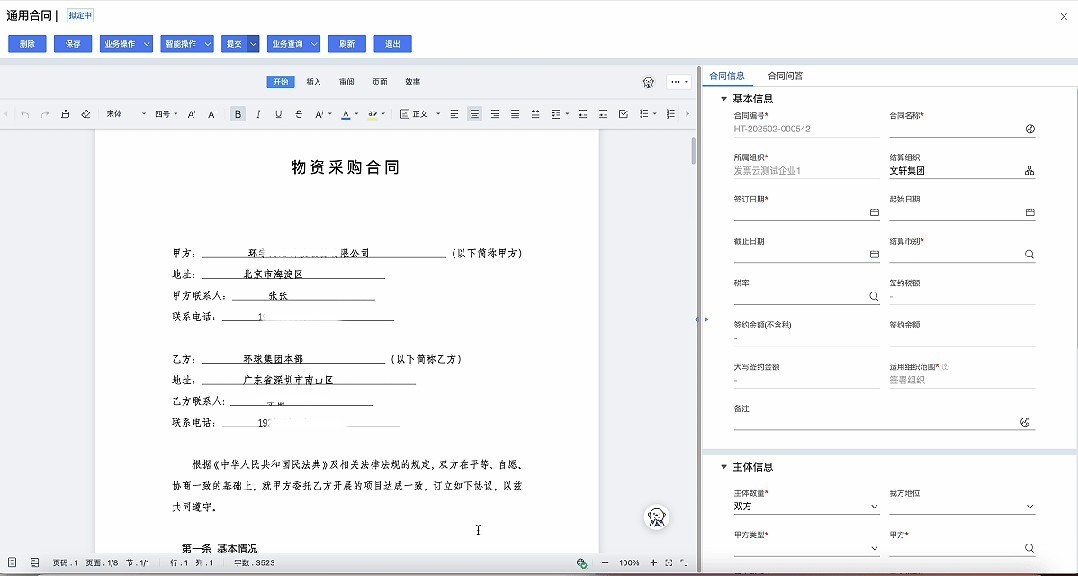
Task: Click the 刷新 button
Action: (x=346, y=44)
